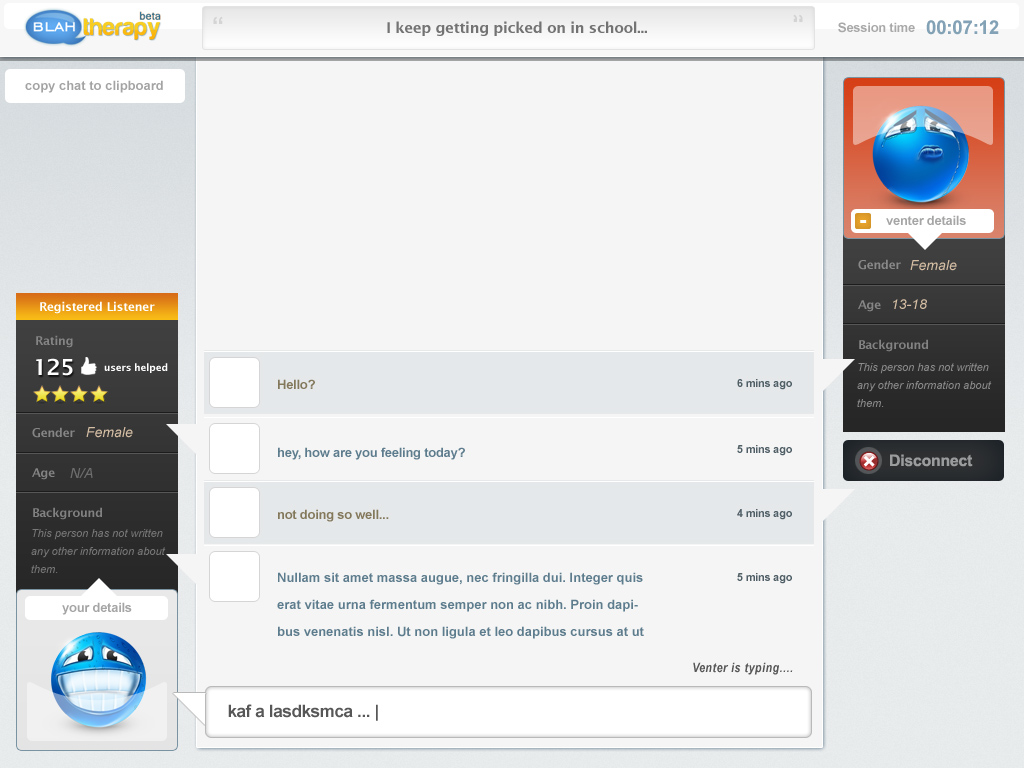The image size is (1024, 768).
Task: Toggle the "your details" panel label
Action: (97, 608)
